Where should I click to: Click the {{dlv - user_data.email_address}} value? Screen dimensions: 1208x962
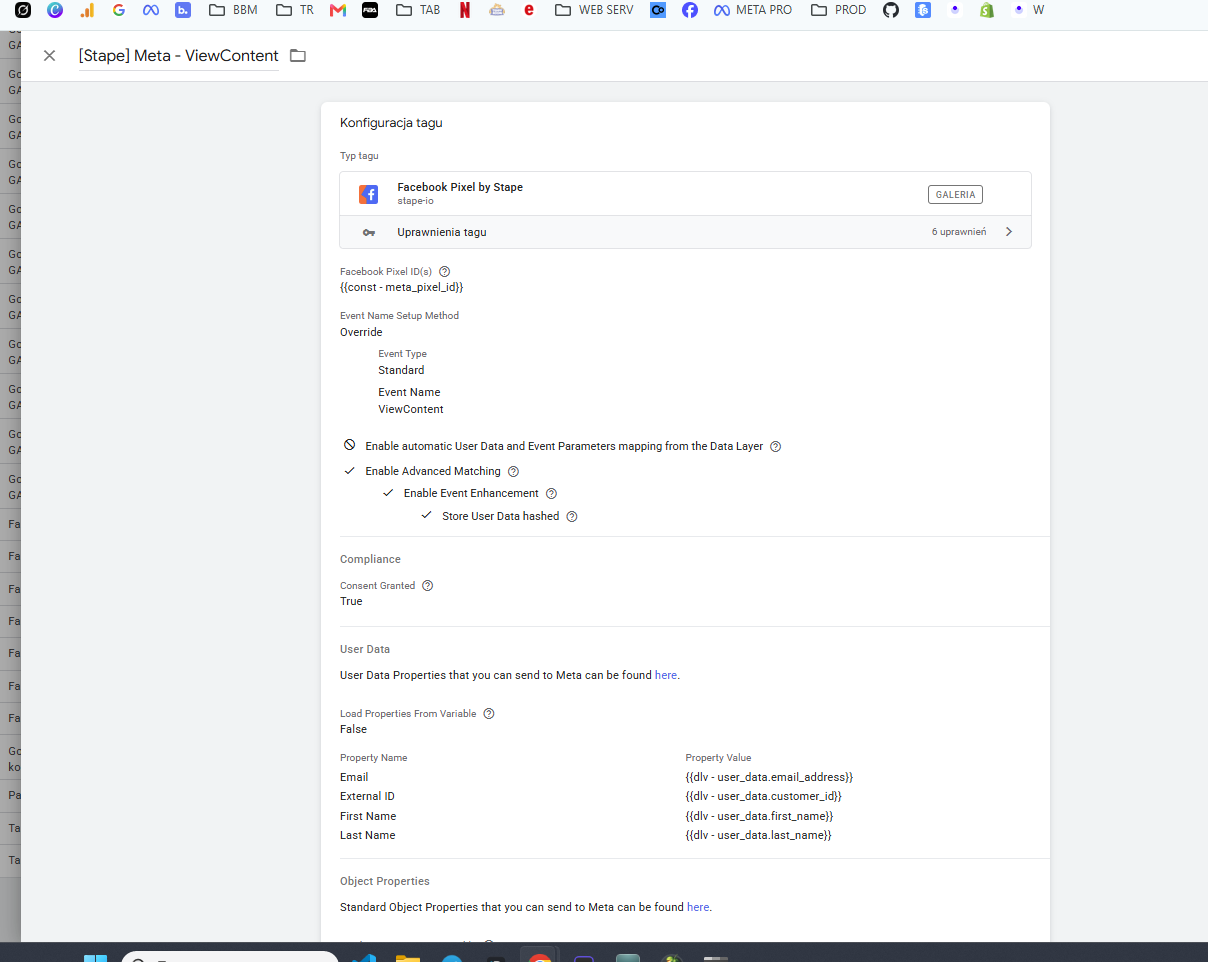click(x=769, y=777)
